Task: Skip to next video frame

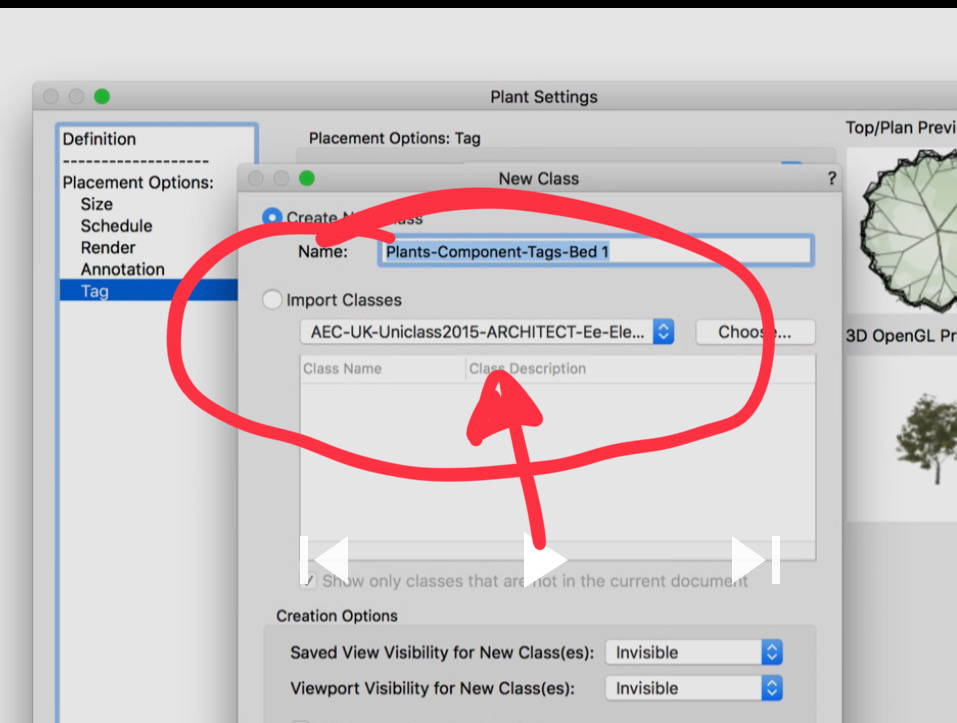Action: [x=756, y=560]
